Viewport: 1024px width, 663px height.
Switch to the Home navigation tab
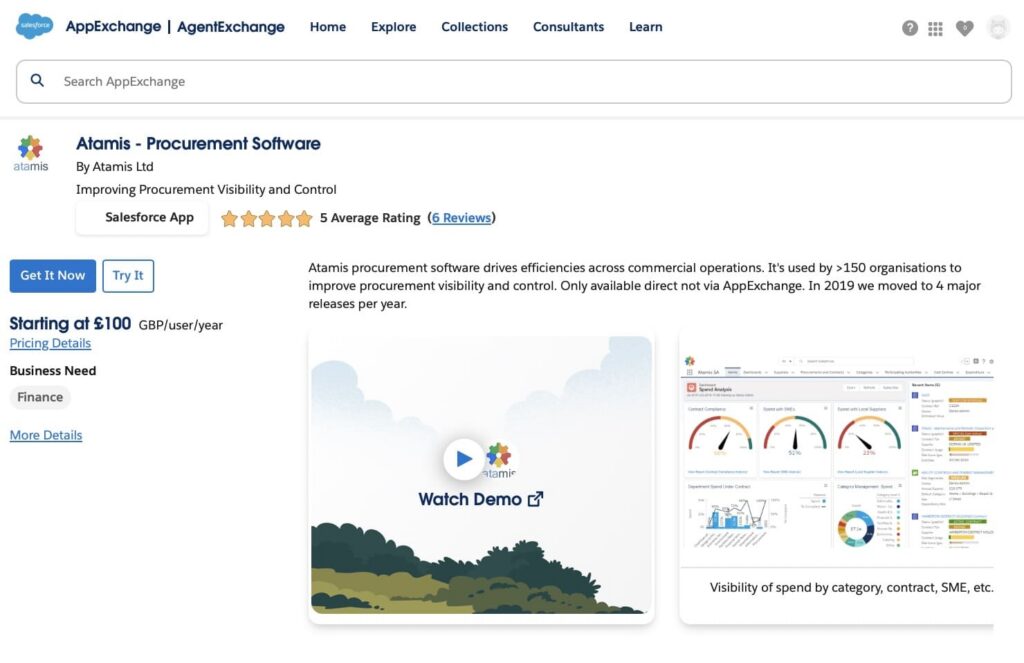point(327,27)
